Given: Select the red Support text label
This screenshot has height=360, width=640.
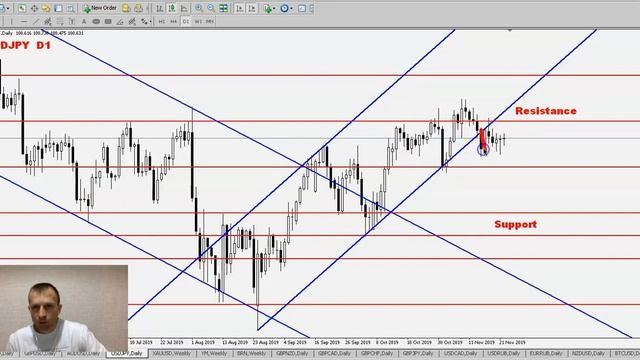Looking at the screenshot, I should coord(516,224).
